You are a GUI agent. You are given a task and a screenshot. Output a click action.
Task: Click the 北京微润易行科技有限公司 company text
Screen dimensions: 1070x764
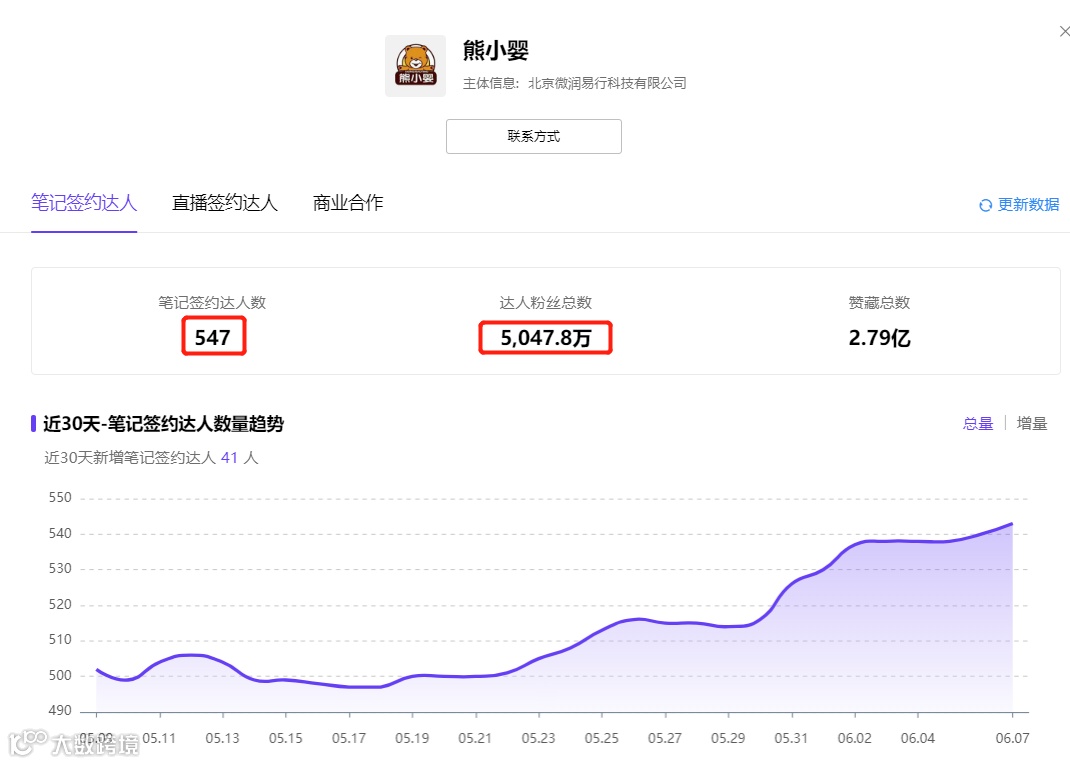coord(607,83)
